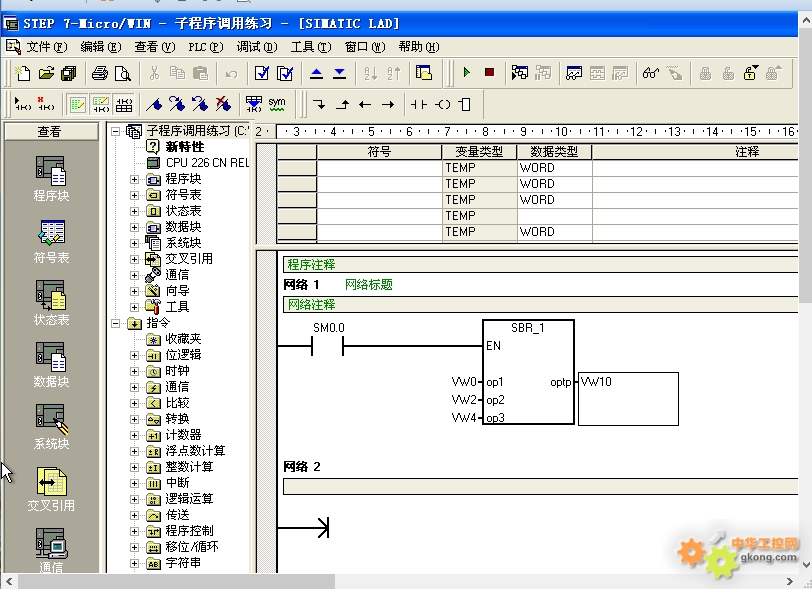Screen dimensions: 812x589
Task: Insert a coil from the toolbar
Action: tap(443, 105)
